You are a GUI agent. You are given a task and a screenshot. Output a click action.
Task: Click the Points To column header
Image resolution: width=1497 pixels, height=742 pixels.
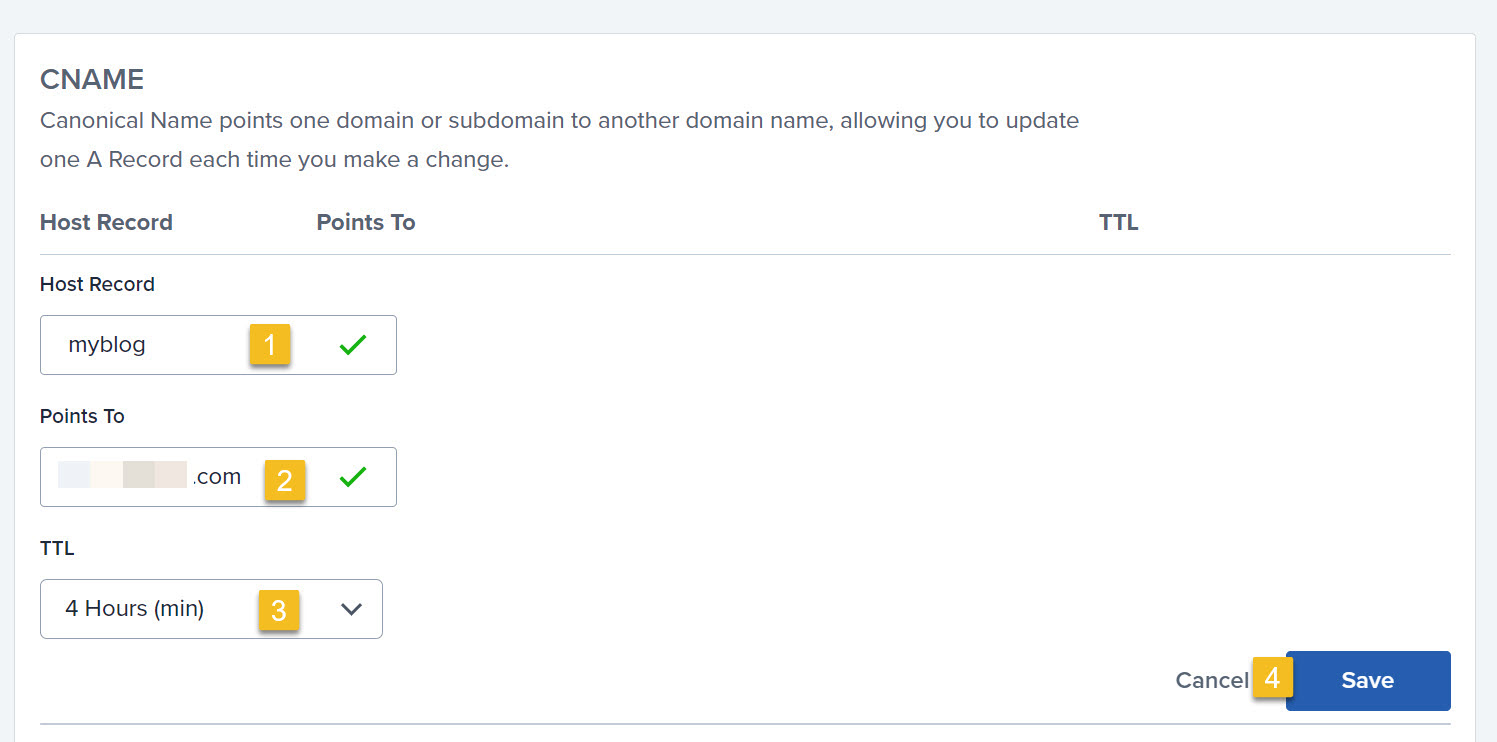click(366, 222)
